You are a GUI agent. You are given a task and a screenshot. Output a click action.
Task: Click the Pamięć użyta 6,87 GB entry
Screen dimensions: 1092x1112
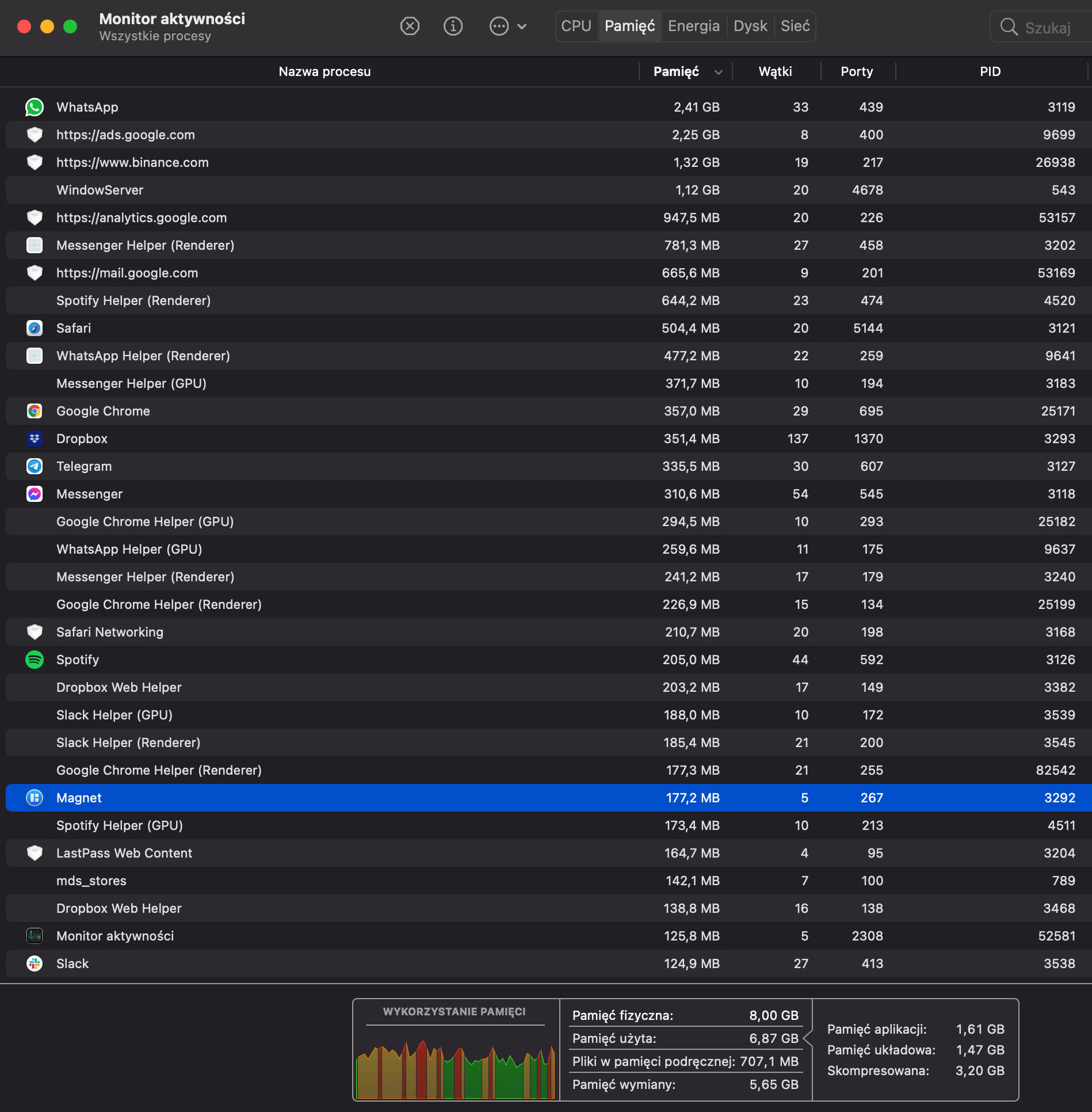(x=685, y=1038)
